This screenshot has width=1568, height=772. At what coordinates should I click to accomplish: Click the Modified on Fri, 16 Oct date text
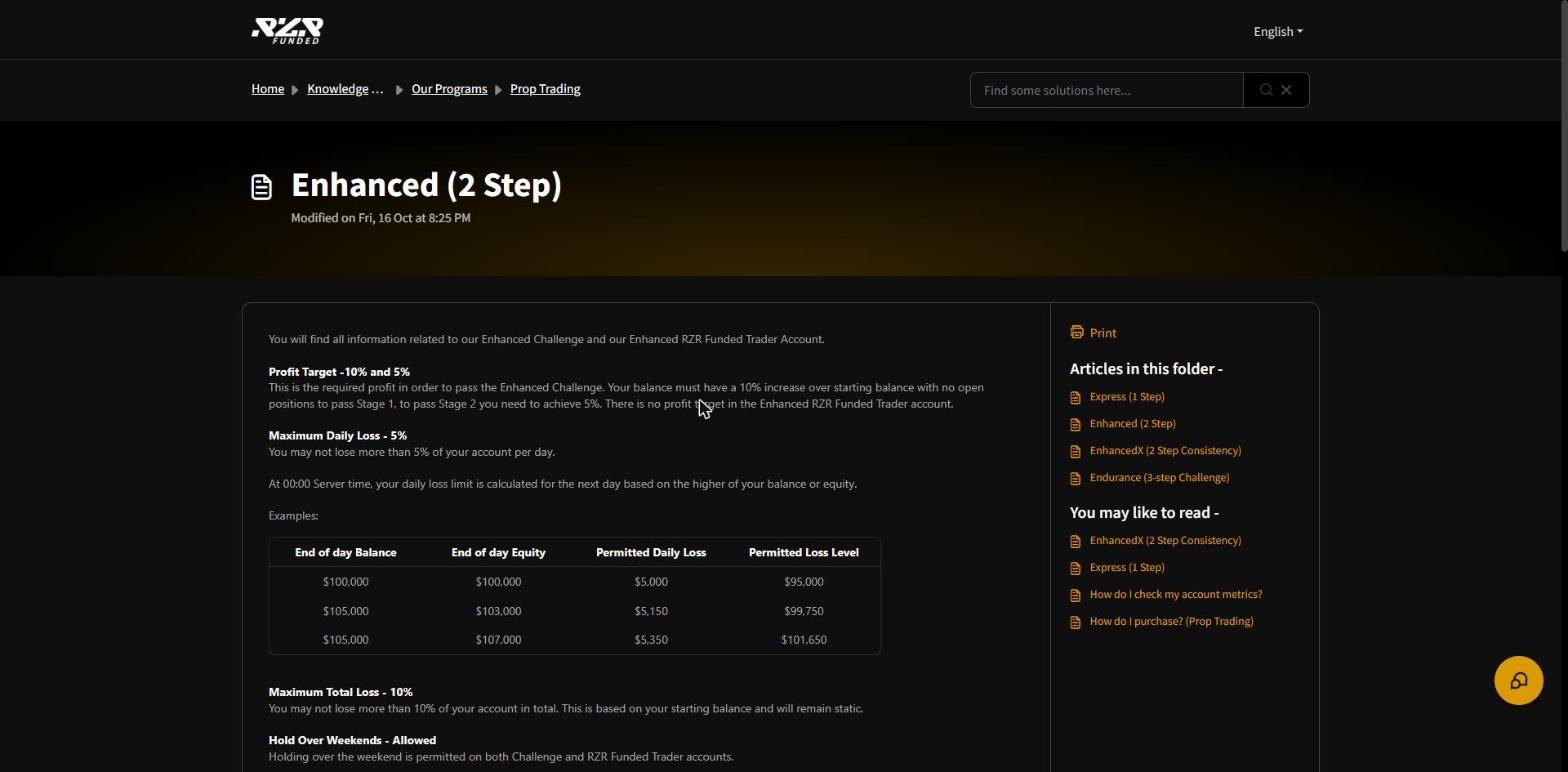coord(381,218)
